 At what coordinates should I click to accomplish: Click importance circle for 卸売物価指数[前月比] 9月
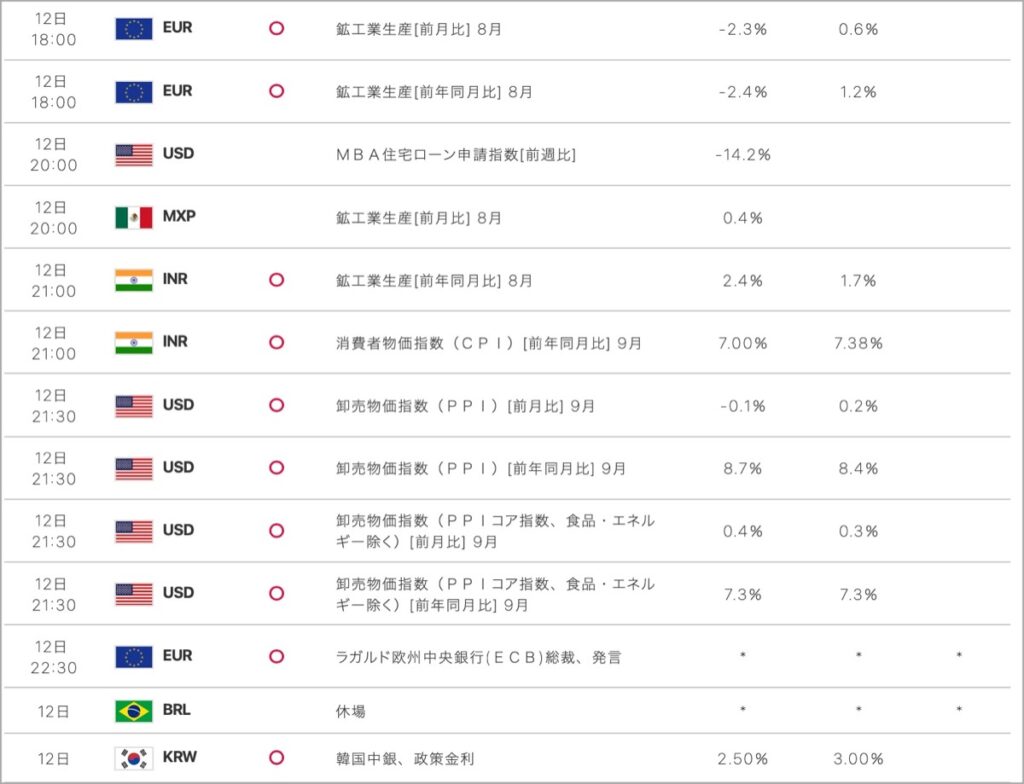(x=277, y=406)
